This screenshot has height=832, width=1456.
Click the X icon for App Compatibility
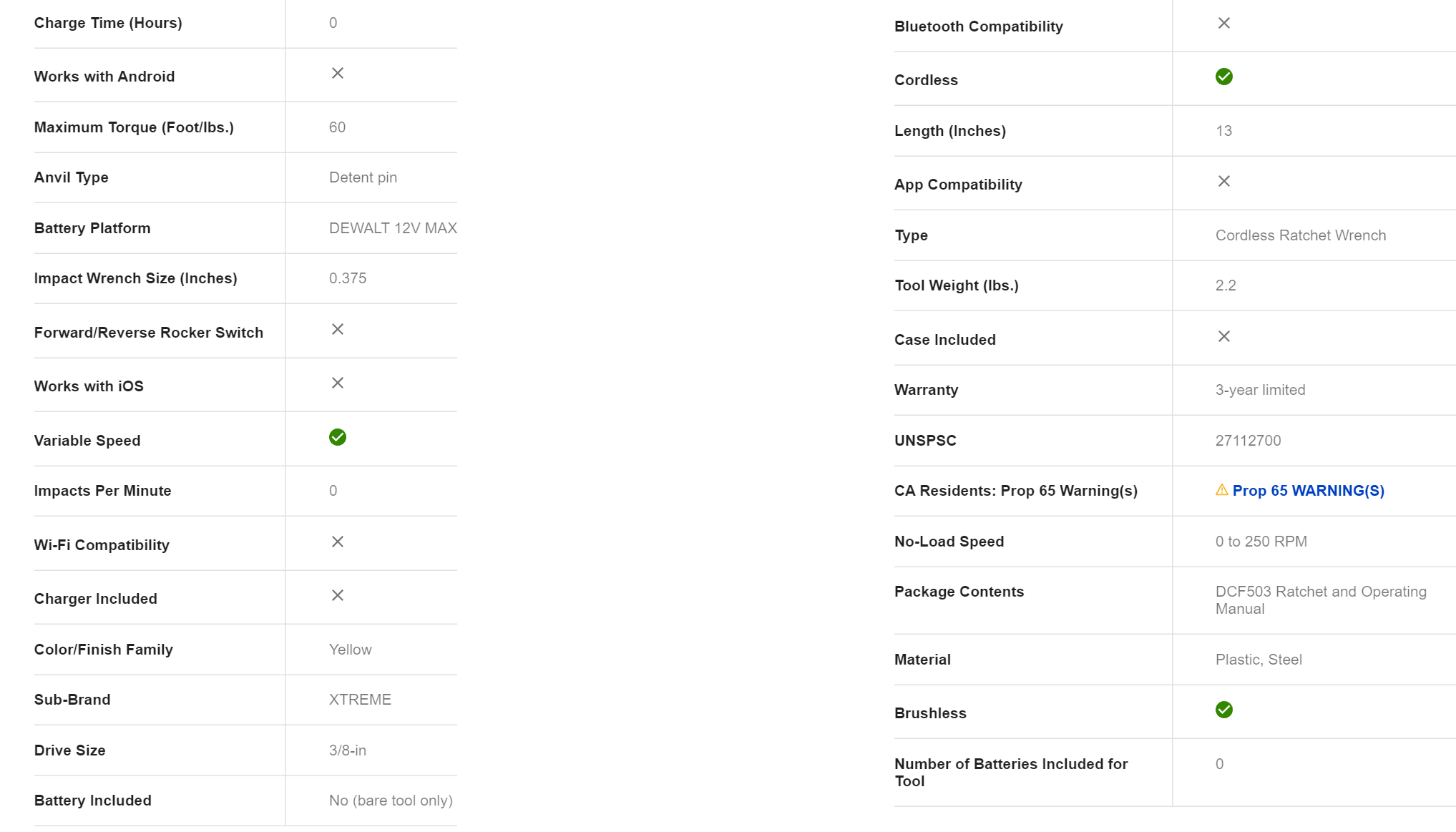pos(1223,181)
